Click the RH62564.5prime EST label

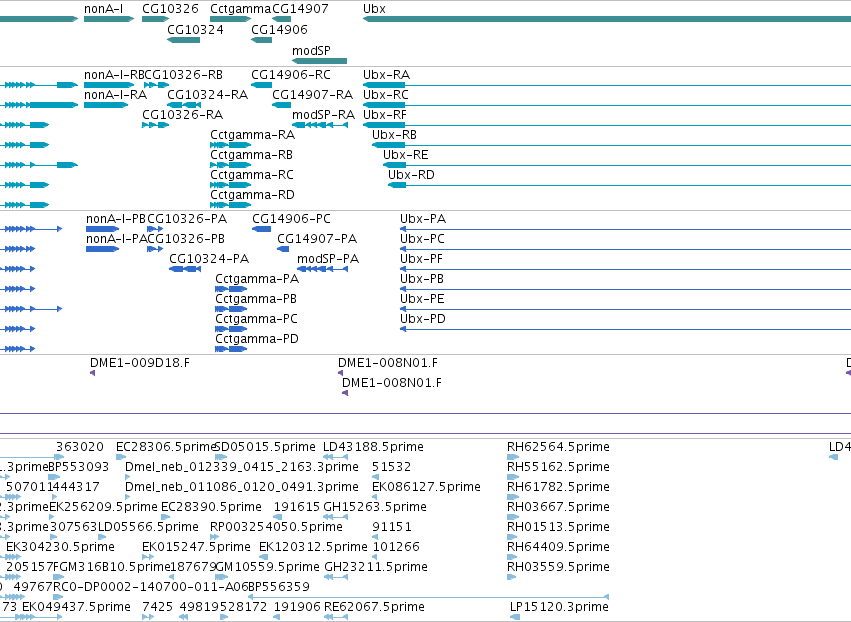(x=558, y=447)
